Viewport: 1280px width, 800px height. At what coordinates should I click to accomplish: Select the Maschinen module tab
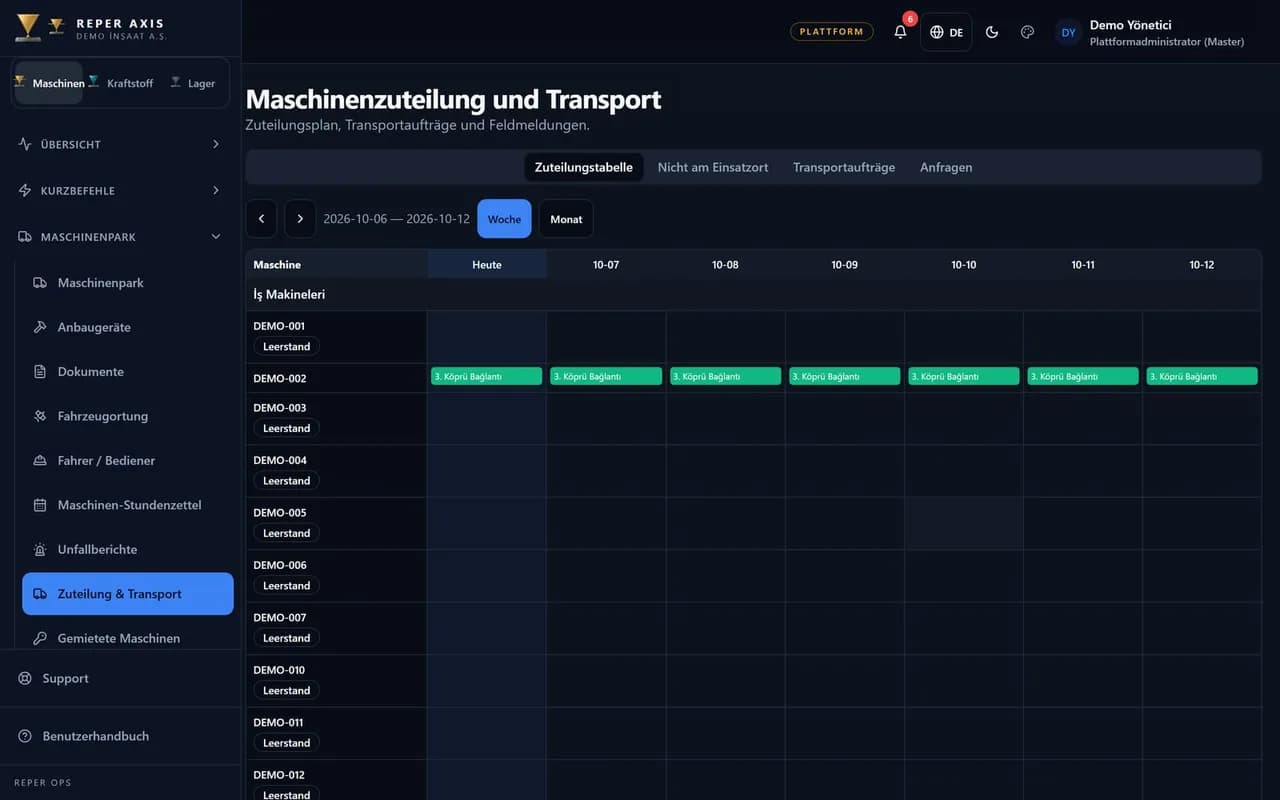(x=49, y=83)
